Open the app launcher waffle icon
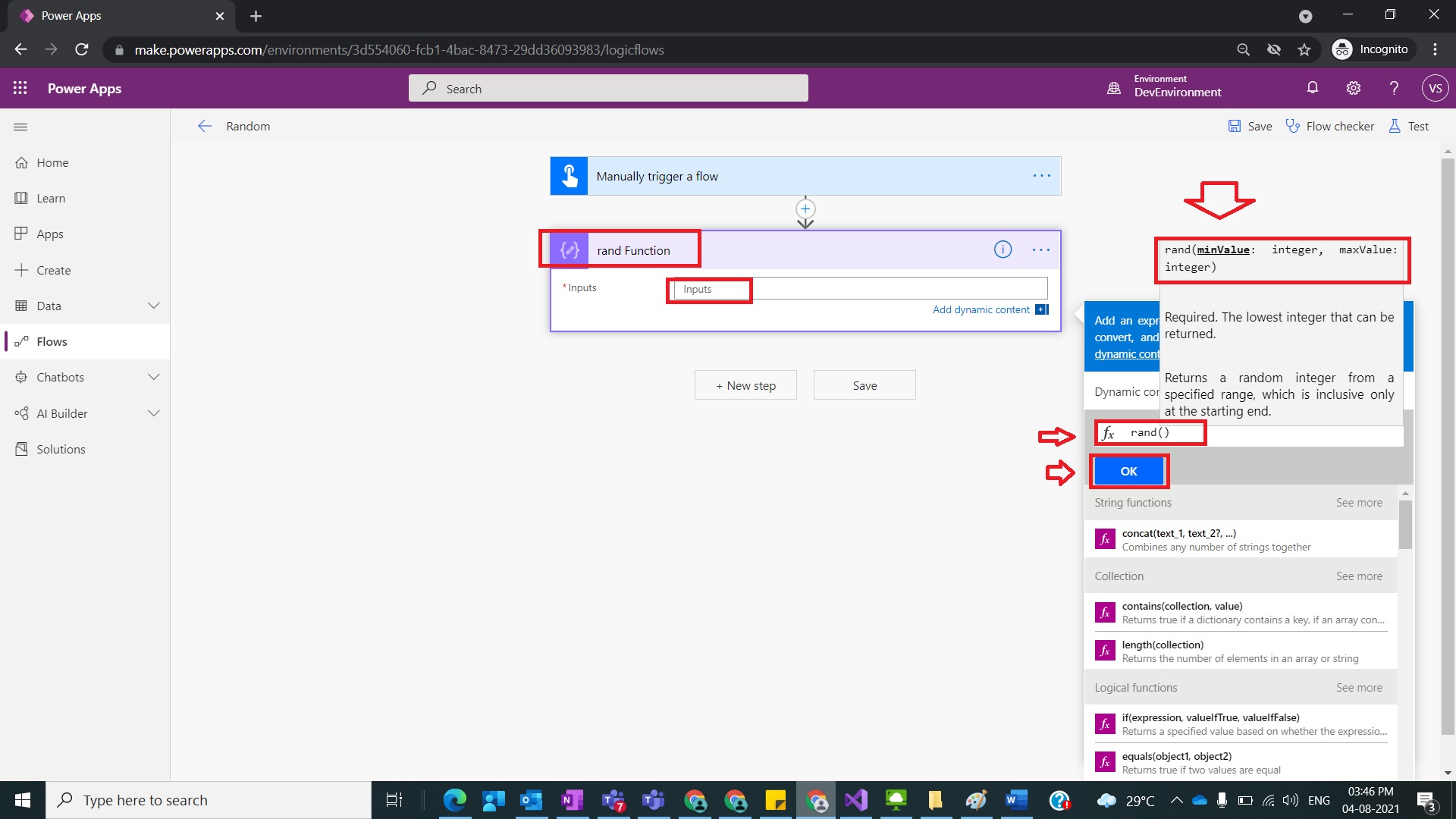1456x819 pixels. click(20, 88)
